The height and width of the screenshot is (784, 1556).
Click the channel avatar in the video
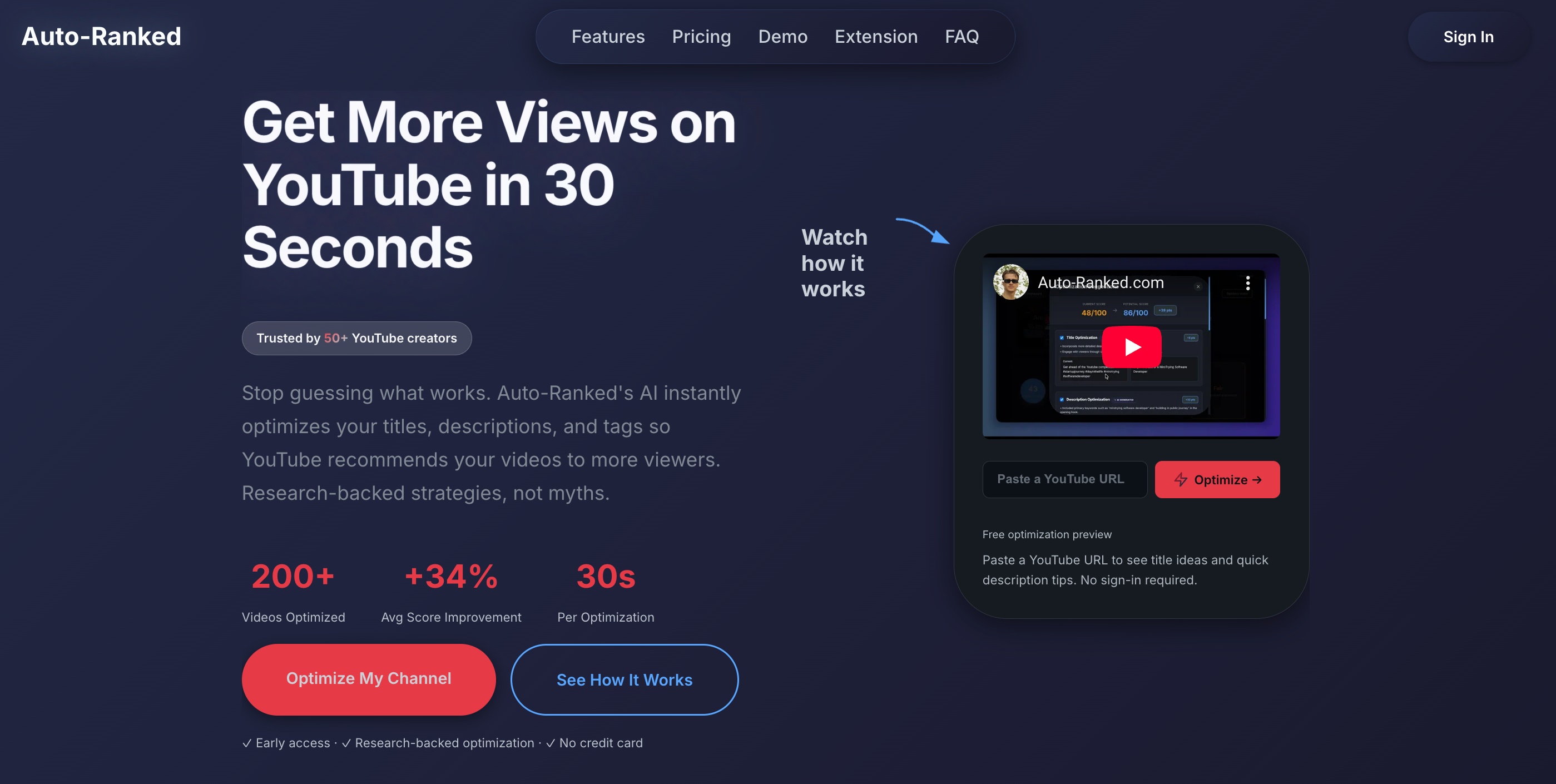[x=1010, y=282]
